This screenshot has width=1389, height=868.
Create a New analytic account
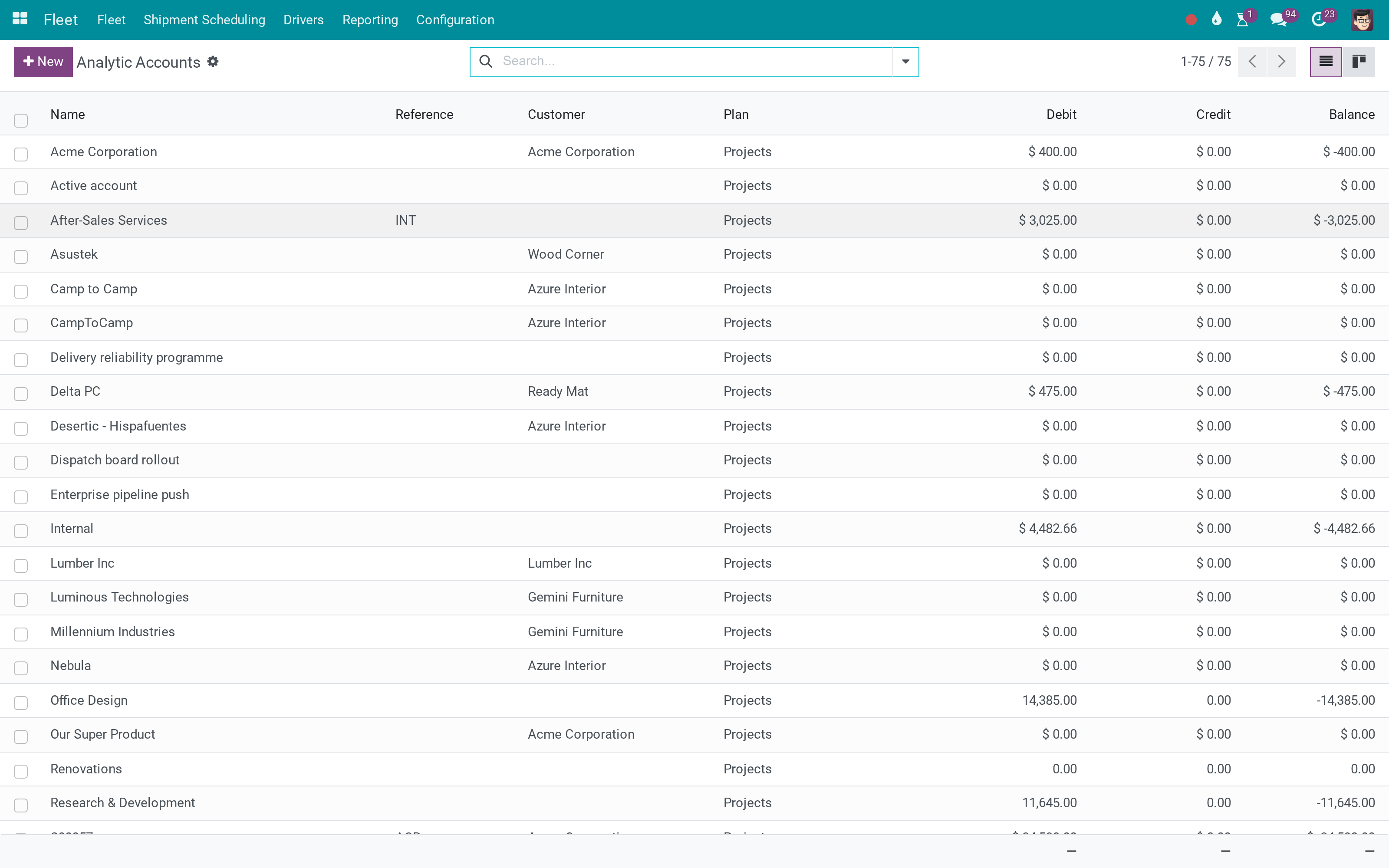(x=43, y=62)
